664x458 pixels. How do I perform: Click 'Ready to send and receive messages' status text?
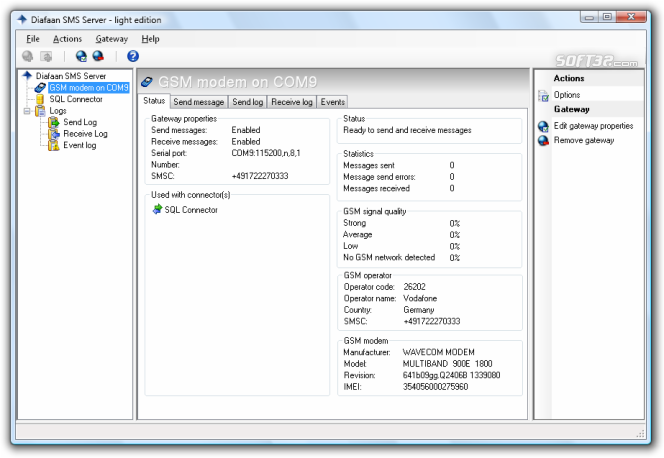pos(407,130)
